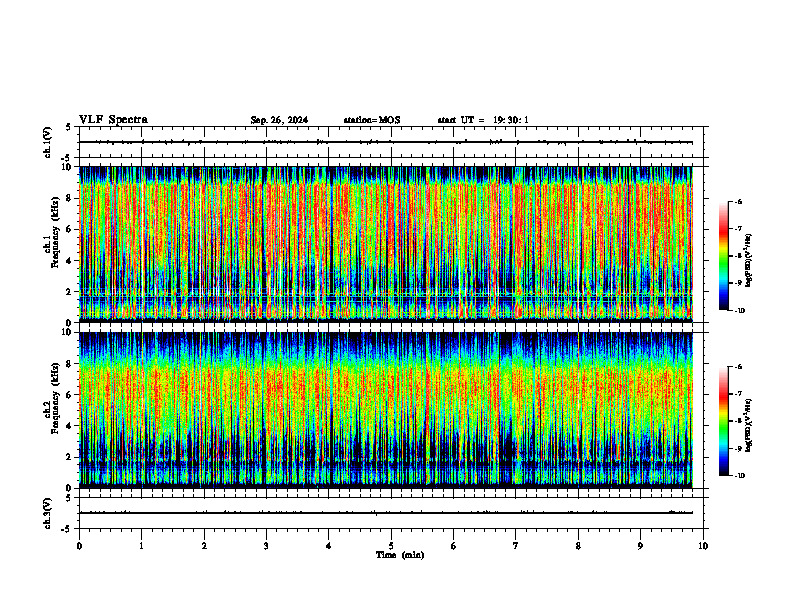Click time axis tick label "10"
792x612 pixels.
(703, 546)
